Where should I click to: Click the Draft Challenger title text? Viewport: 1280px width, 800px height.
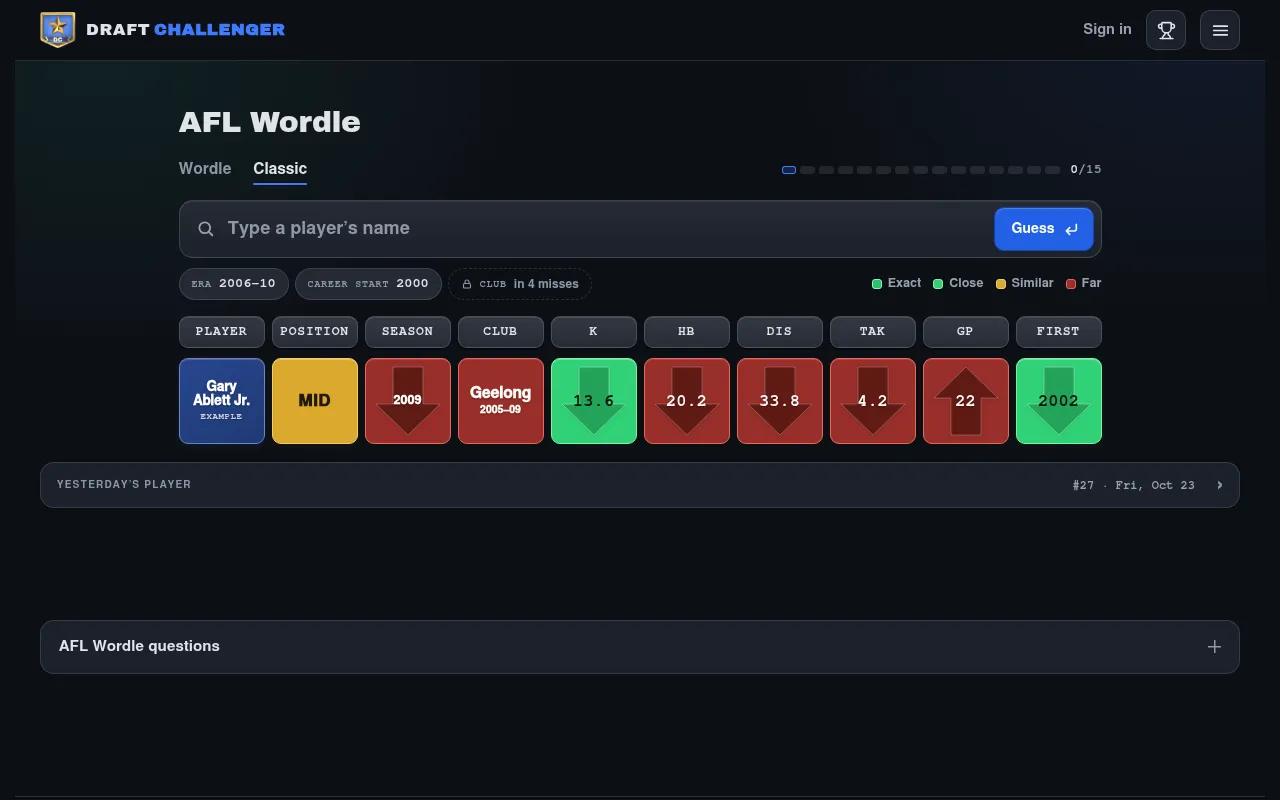(x=186, y=30)
